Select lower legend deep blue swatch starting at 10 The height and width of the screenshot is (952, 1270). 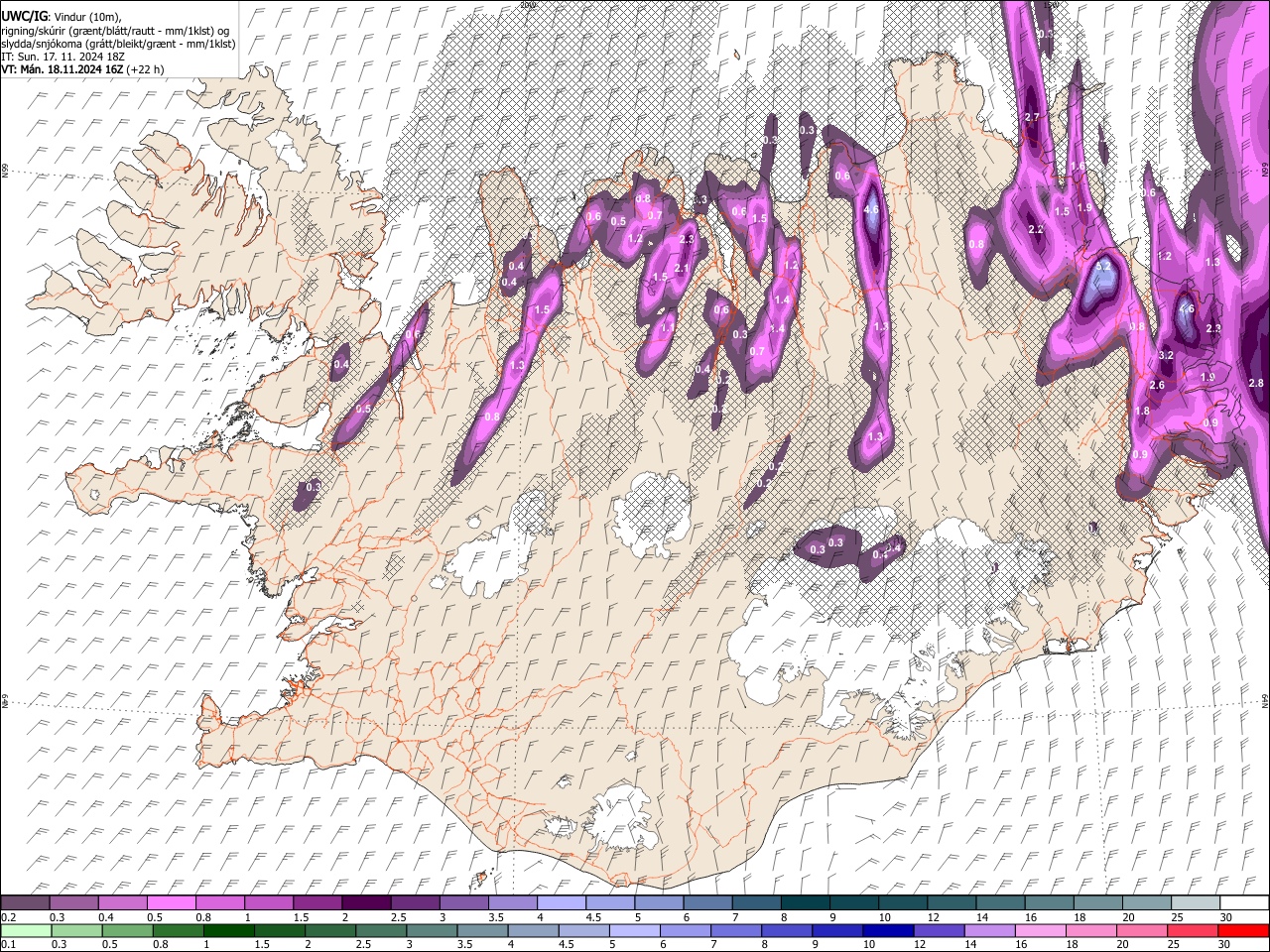click(x=888, y=930)
